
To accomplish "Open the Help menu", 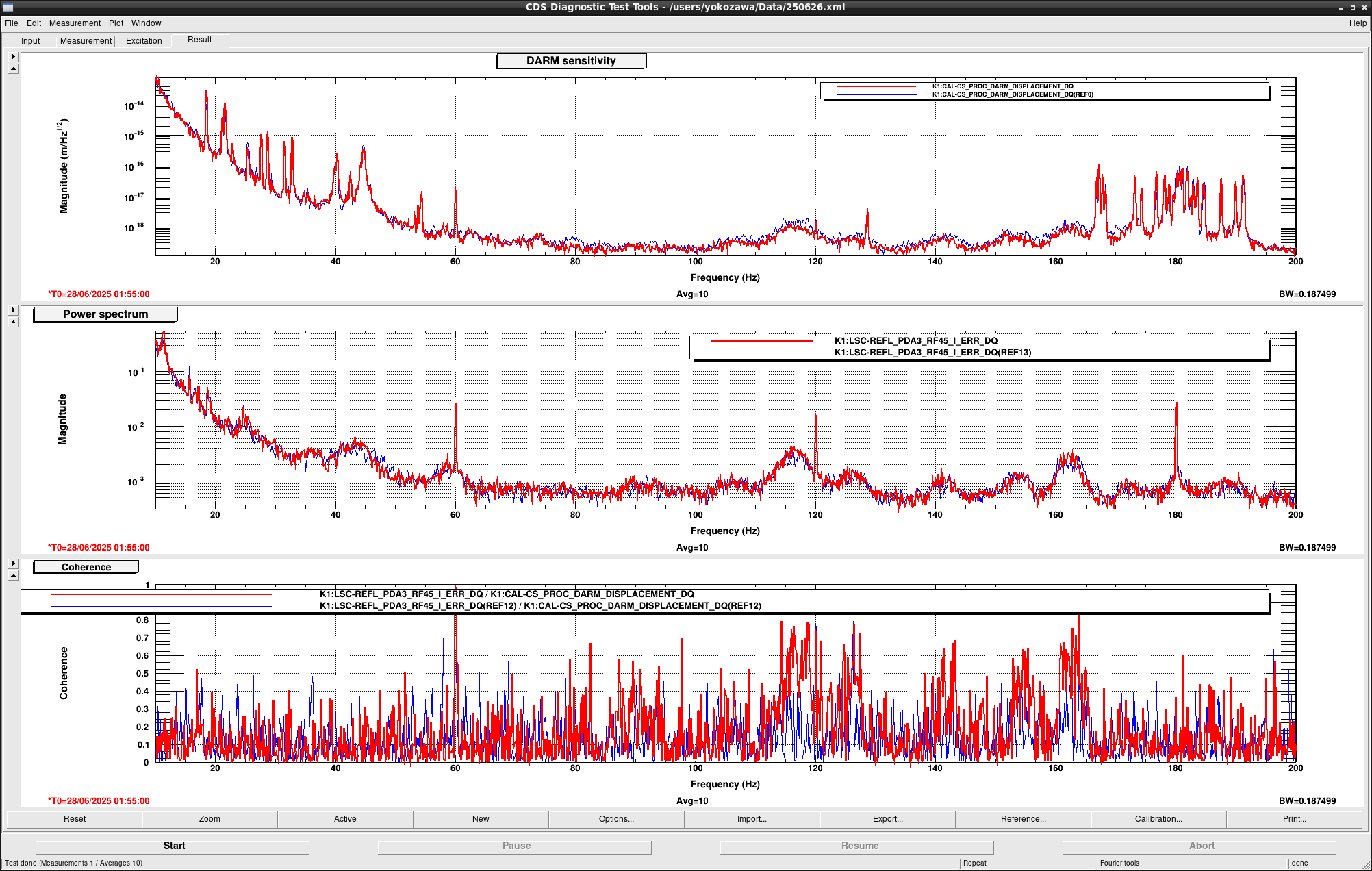I will (x=1358, y=23).
